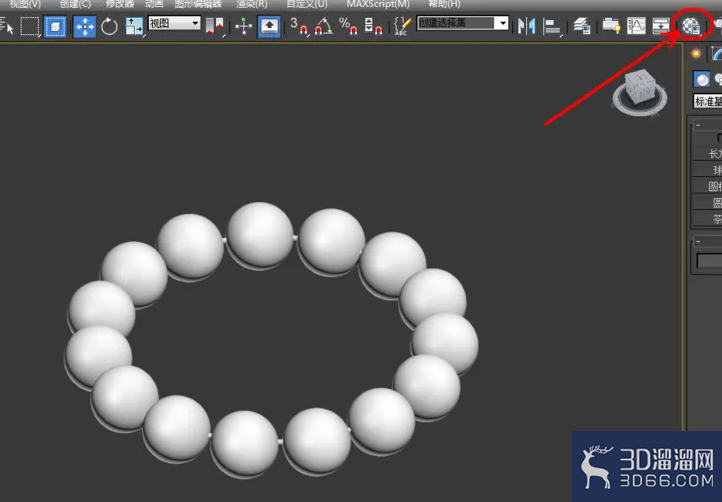Switch to the Modify command panel tab
Viewport: 722px width, 502px height.
click(716, 54)
